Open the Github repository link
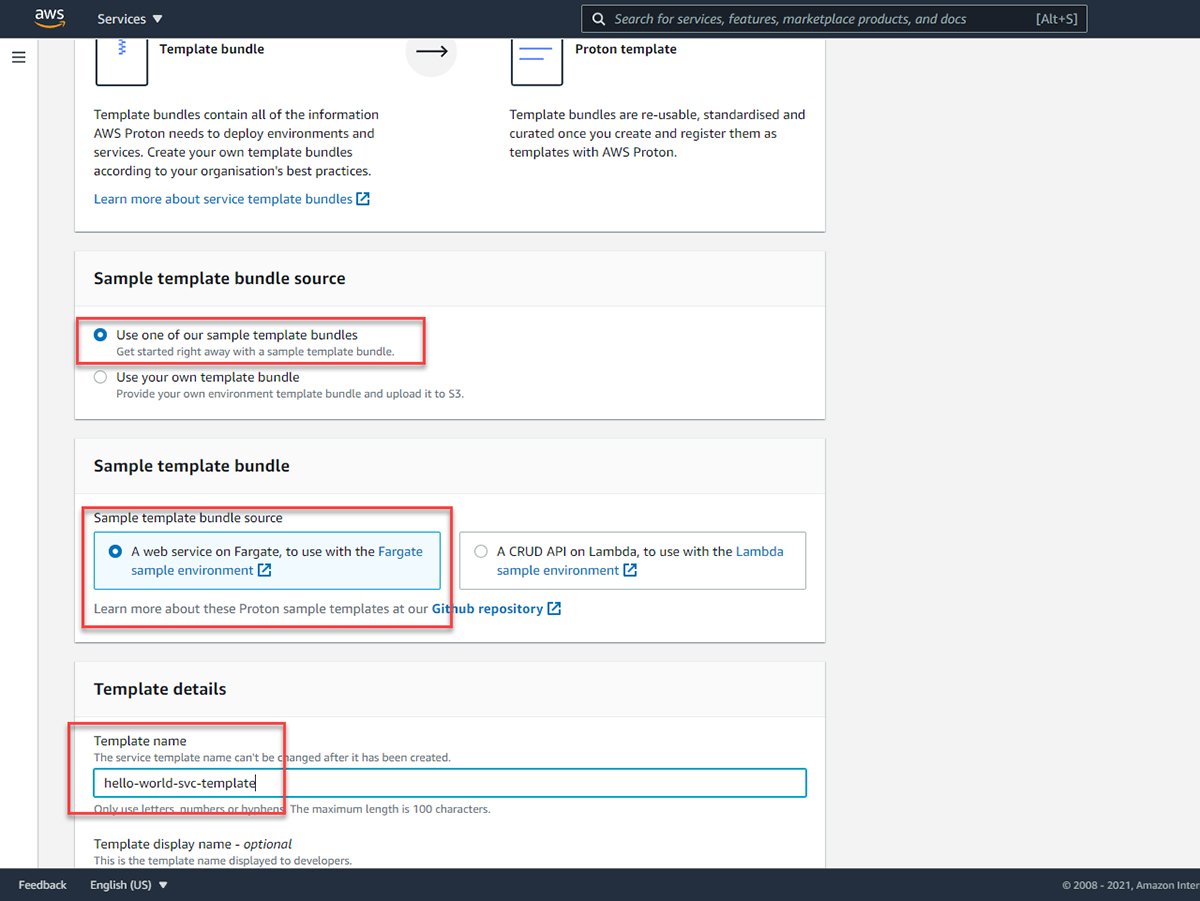The image size is (1200, 901). (x=487, y=608)
